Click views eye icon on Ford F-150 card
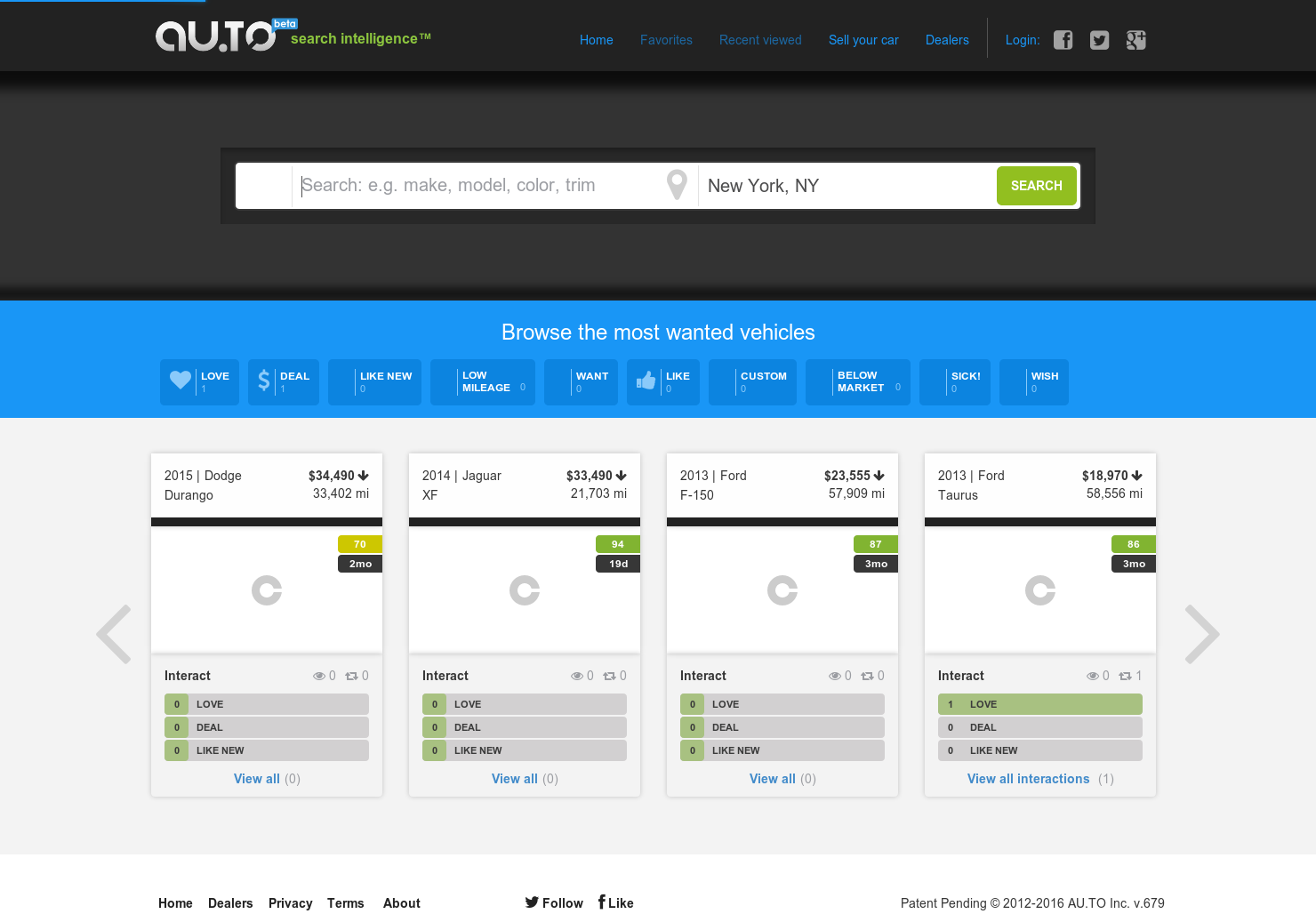Screen dimensions: 1316x922 (834, 676)
